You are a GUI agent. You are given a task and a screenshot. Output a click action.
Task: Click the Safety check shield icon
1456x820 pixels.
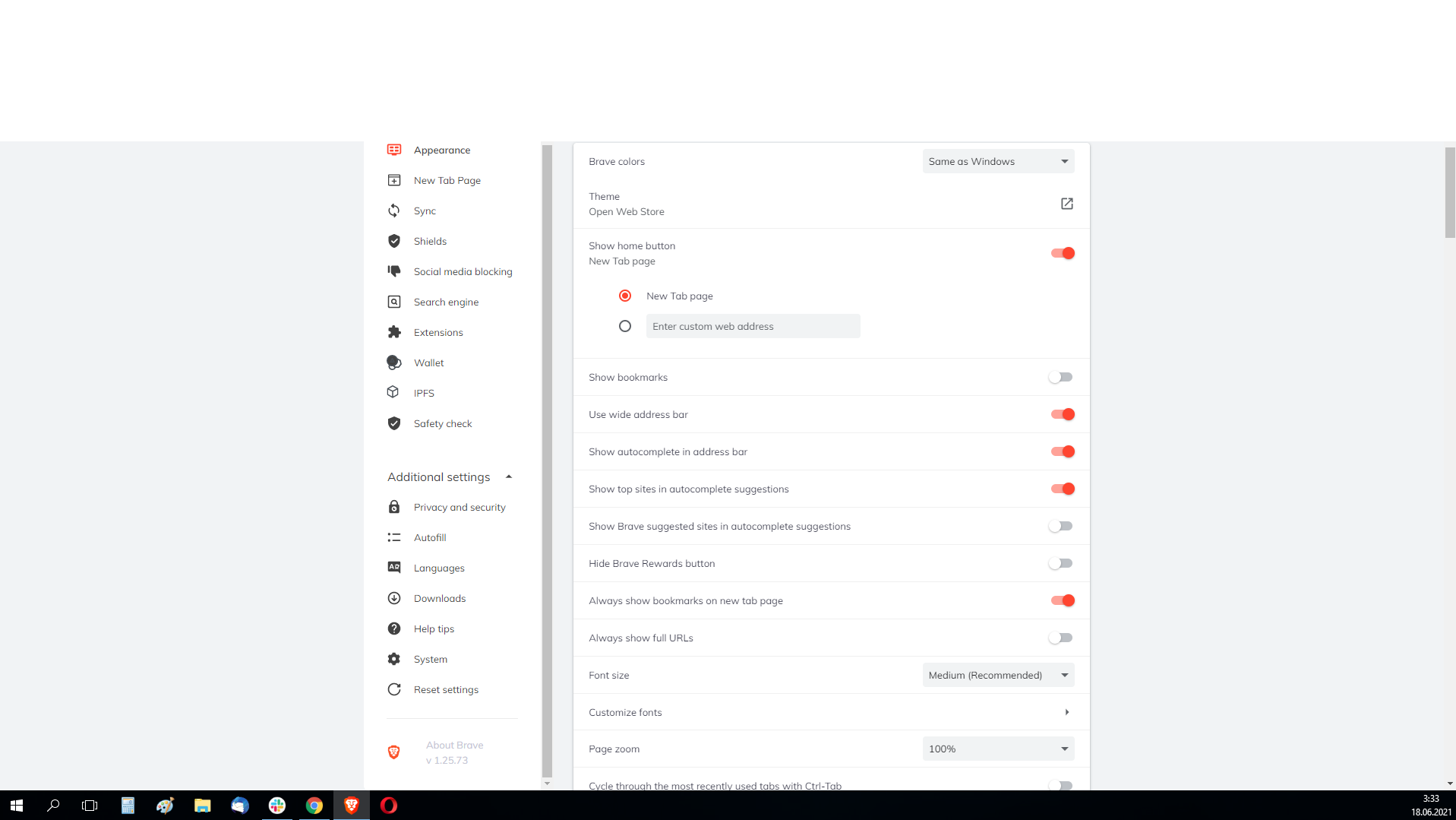[x=393, y=423]
